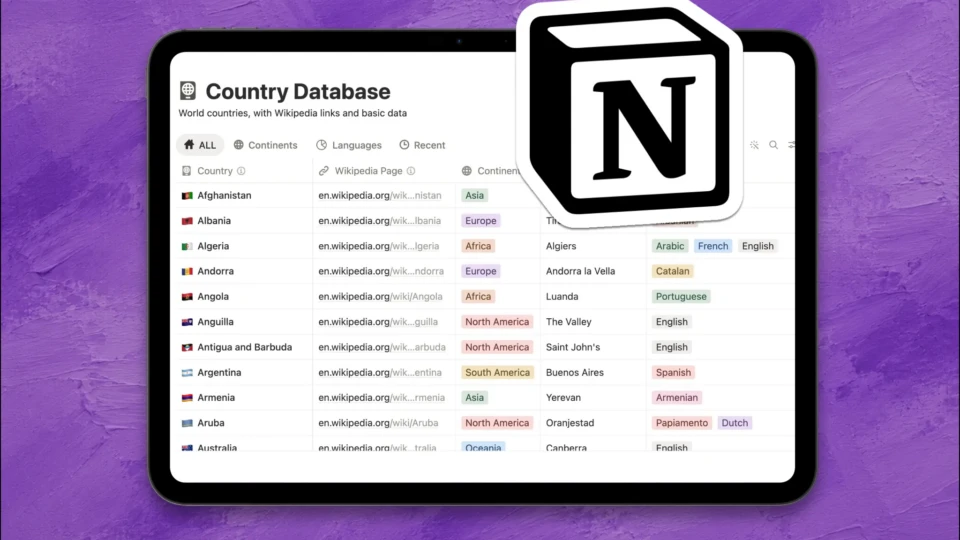This screenshot has height=540, width=960.
Task: Switch to the Continents tab
Action: (265, 145)
